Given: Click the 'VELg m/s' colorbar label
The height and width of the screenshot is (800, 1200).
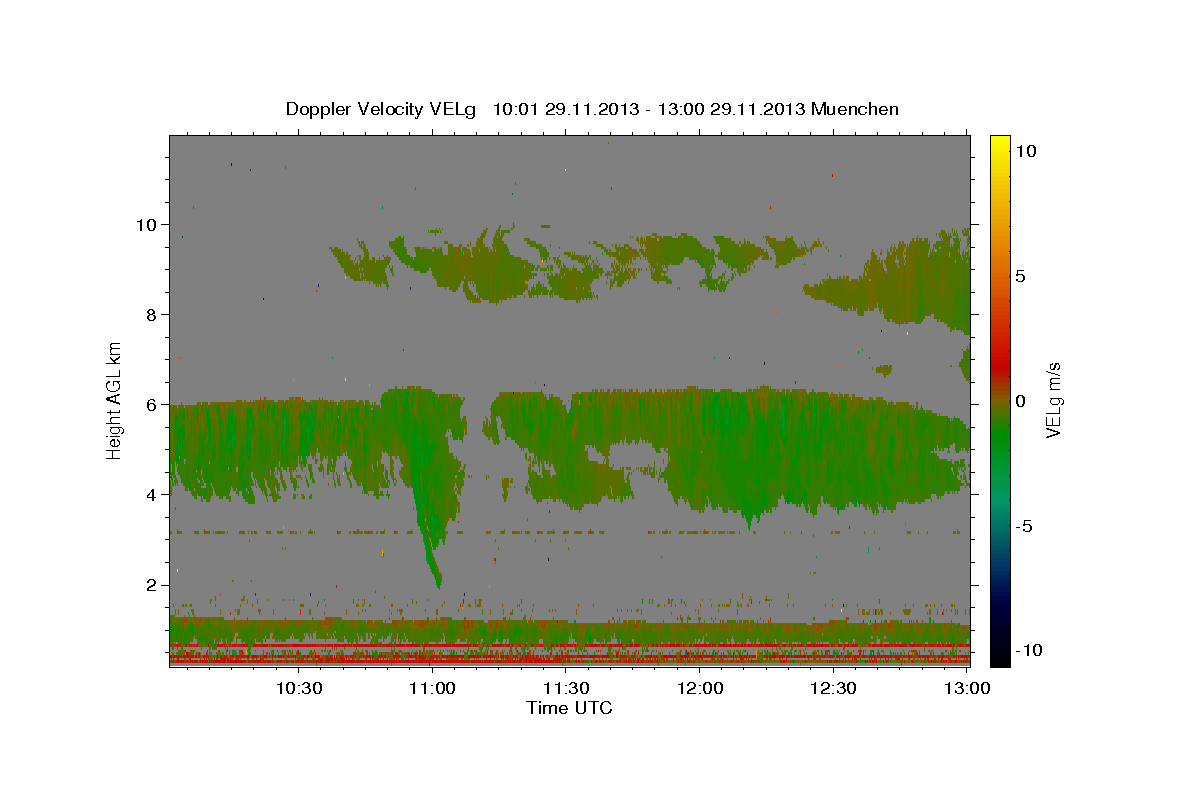Looking at the screenshot, I should [1052, 400].
